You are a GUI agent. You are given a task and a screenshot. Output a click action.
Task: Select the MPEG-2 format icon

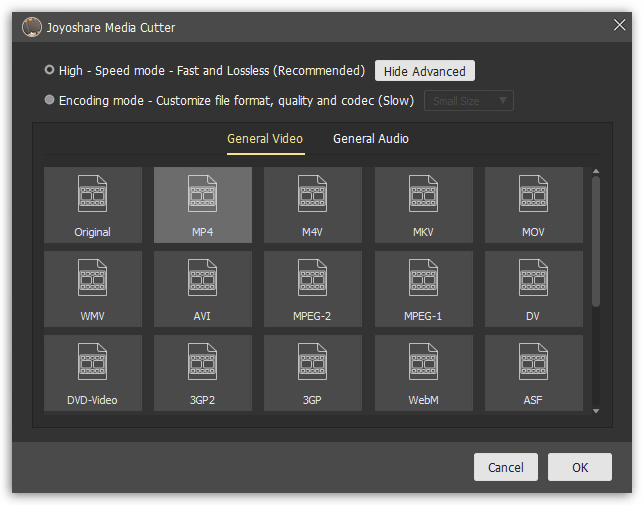tap(313, 289)
